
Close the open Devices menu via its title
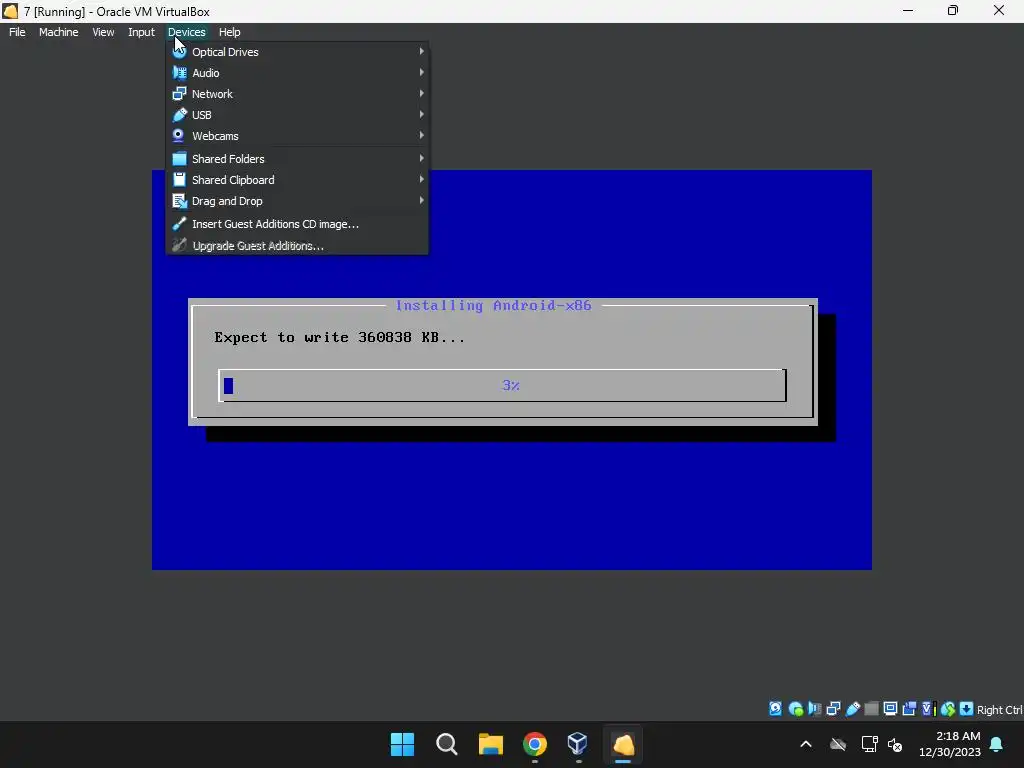coord(186,32)
